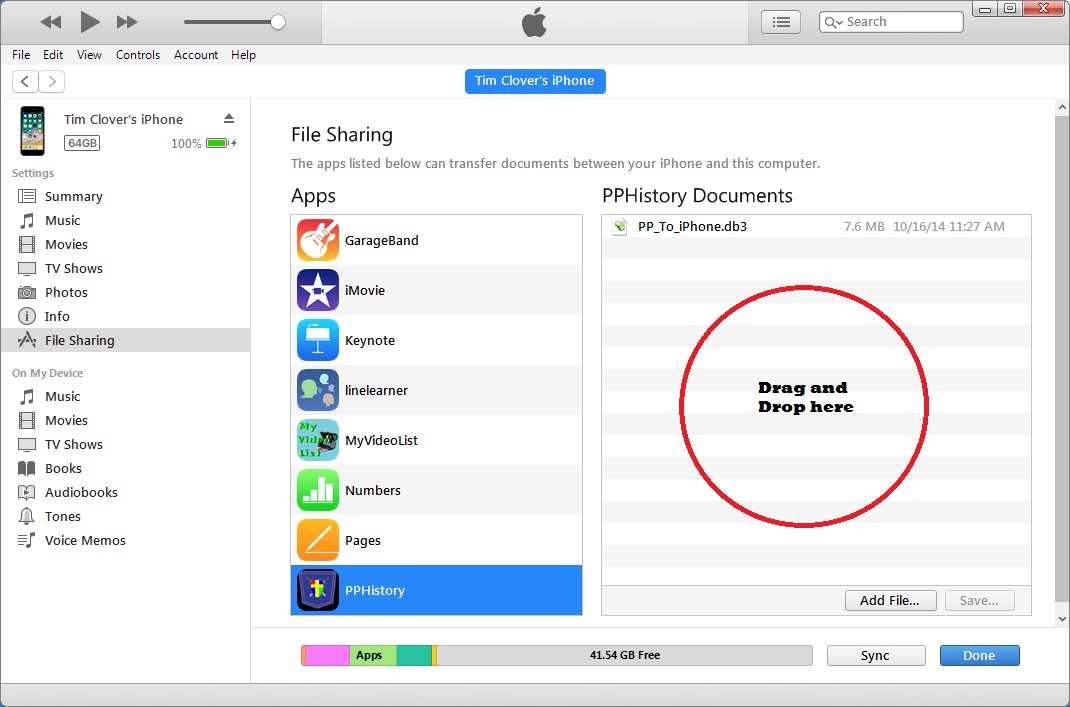Image resolution: width=1070 pixels, height=707 pixels.
Task: Select Movies under Settings
Action: (66, 244)
